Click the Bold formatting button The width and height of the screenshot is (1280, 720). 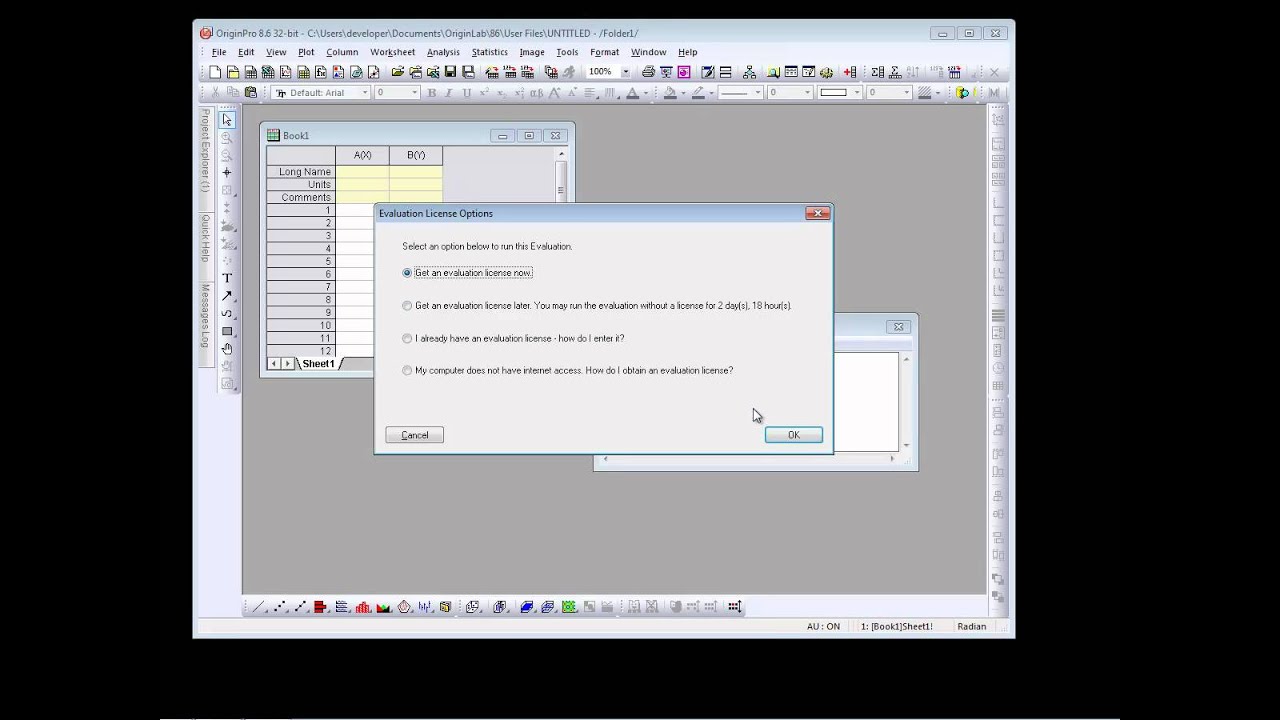click(x=431, y=92)
